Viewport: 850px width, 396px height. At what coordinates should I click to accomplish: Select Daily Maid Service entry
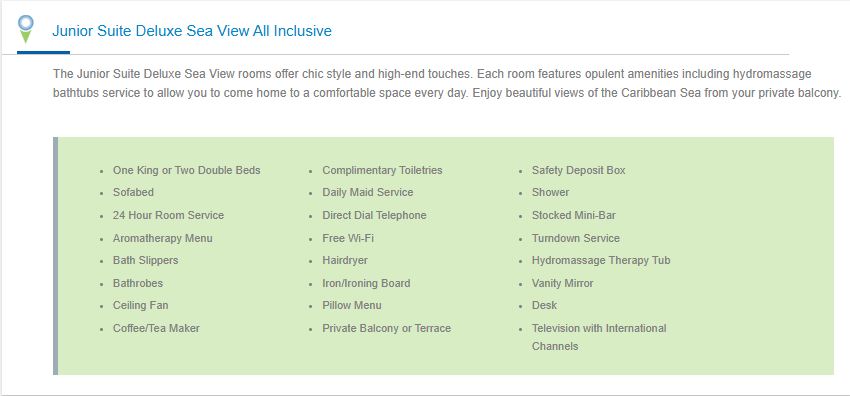point(368,192)
